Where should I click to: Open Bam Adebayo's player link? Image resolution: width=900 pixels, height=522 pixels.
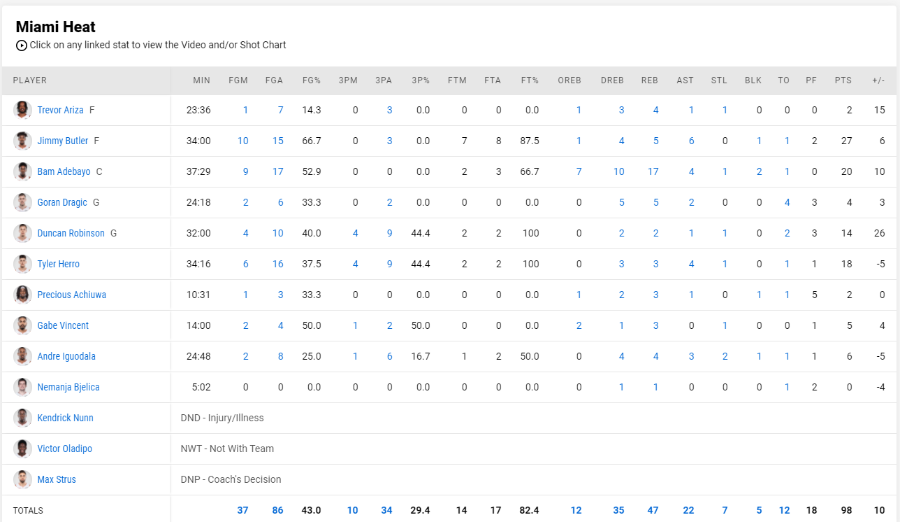[x=64, y=171]
